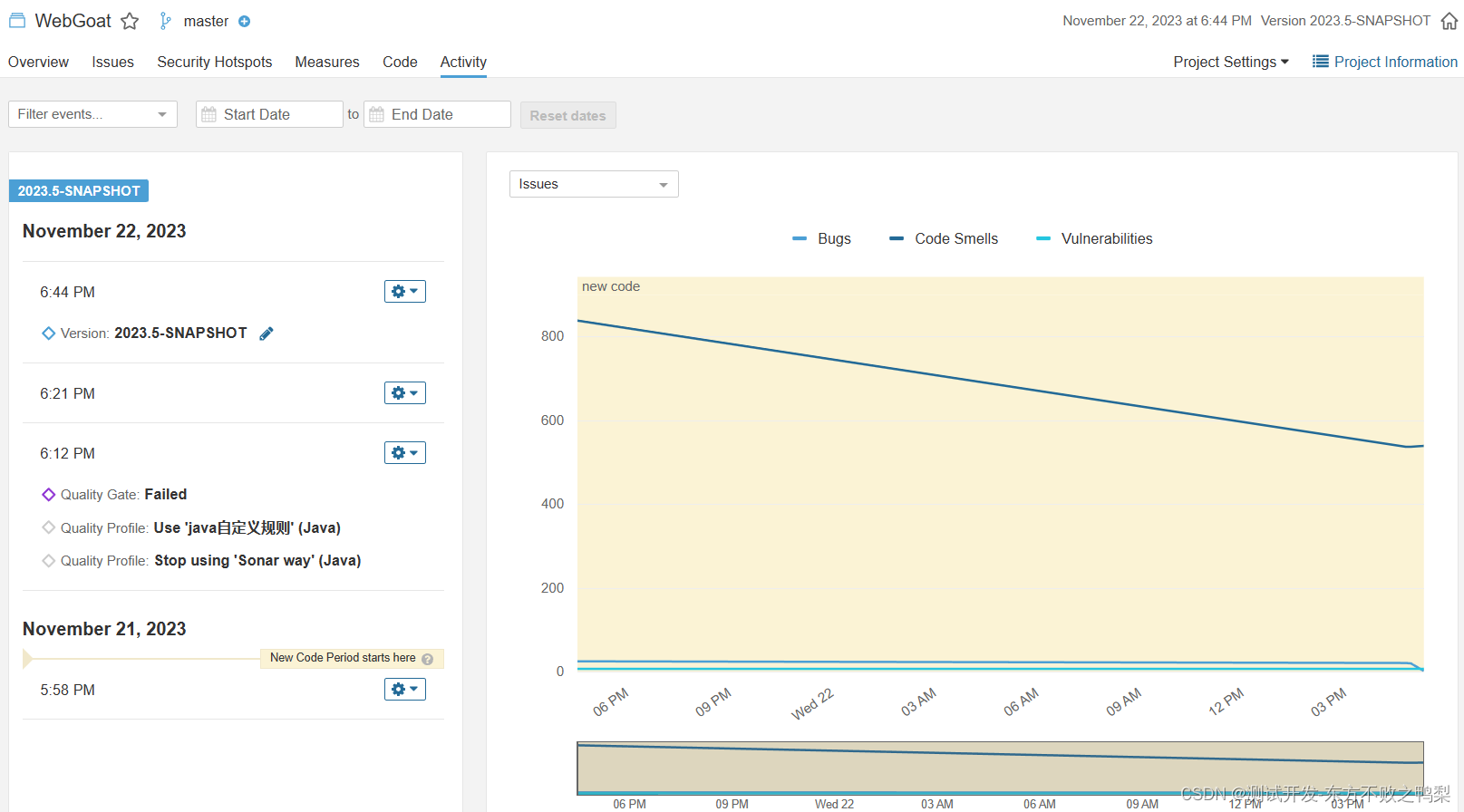This screenshot has height=812, width=1464.
Task: Click the 'Stop using Sonar way' diamond icon
Action: 49,560
